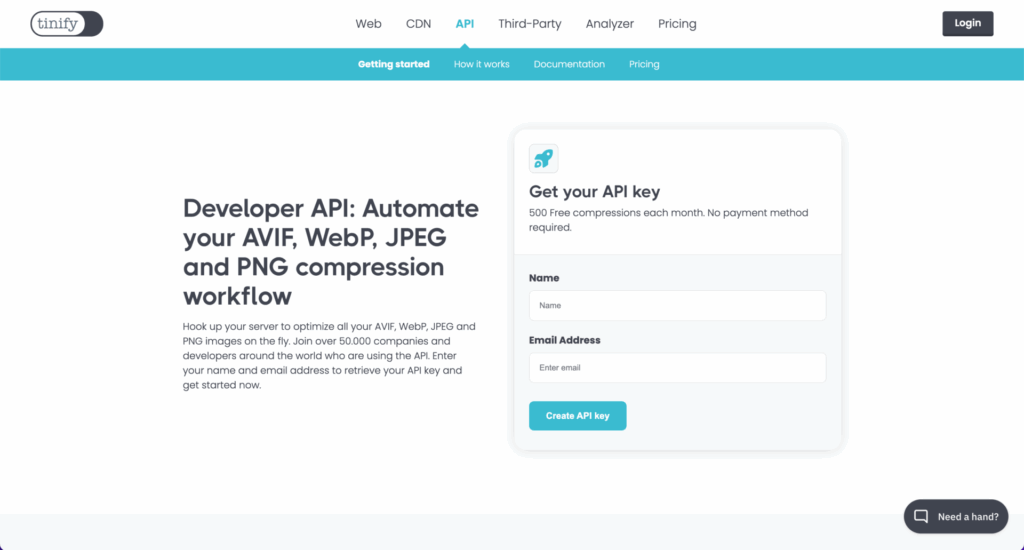
Task: Click the Get your API key heading
Action: pos(594,191)
